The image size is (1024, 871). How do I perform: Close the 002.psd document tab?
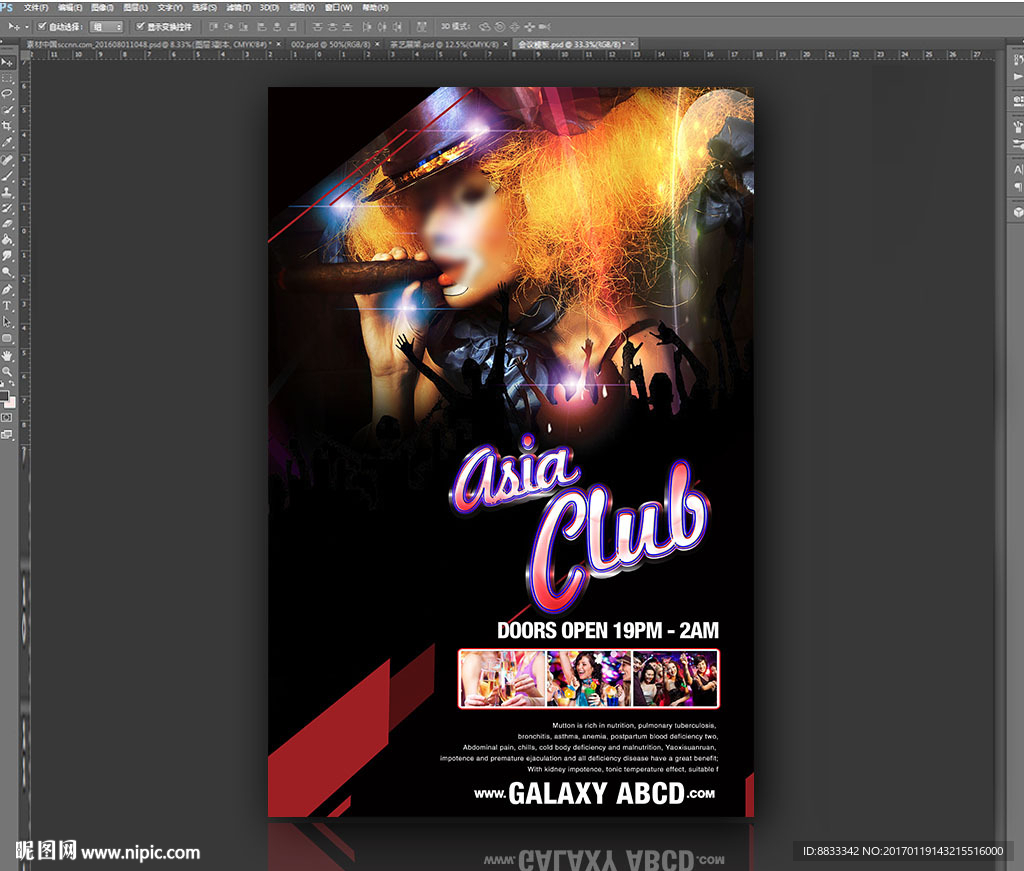pyautogui.click(x=377, y=44)
